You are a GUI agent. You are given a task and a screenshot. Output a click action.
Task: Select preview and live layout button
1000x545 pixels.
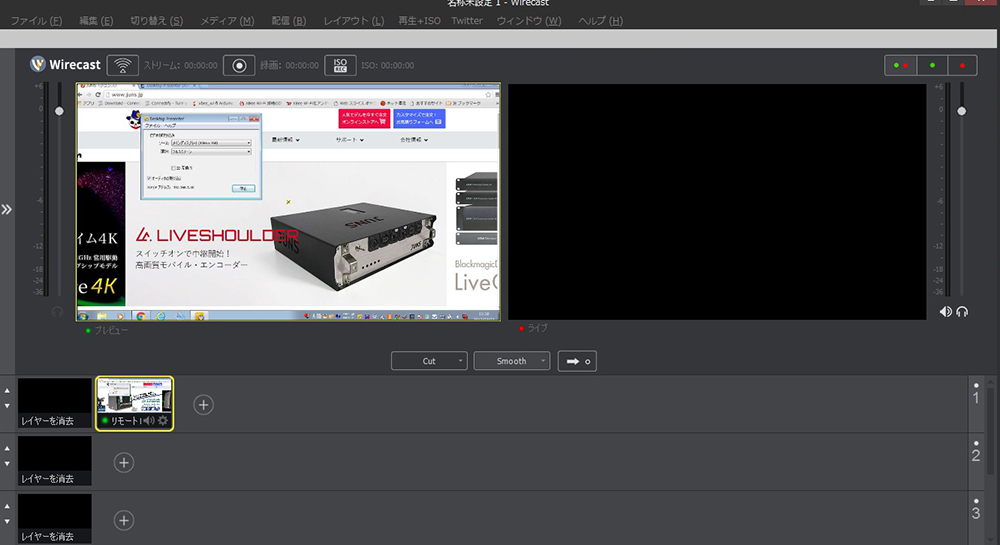pyautogui.click(x=901, y=65)
